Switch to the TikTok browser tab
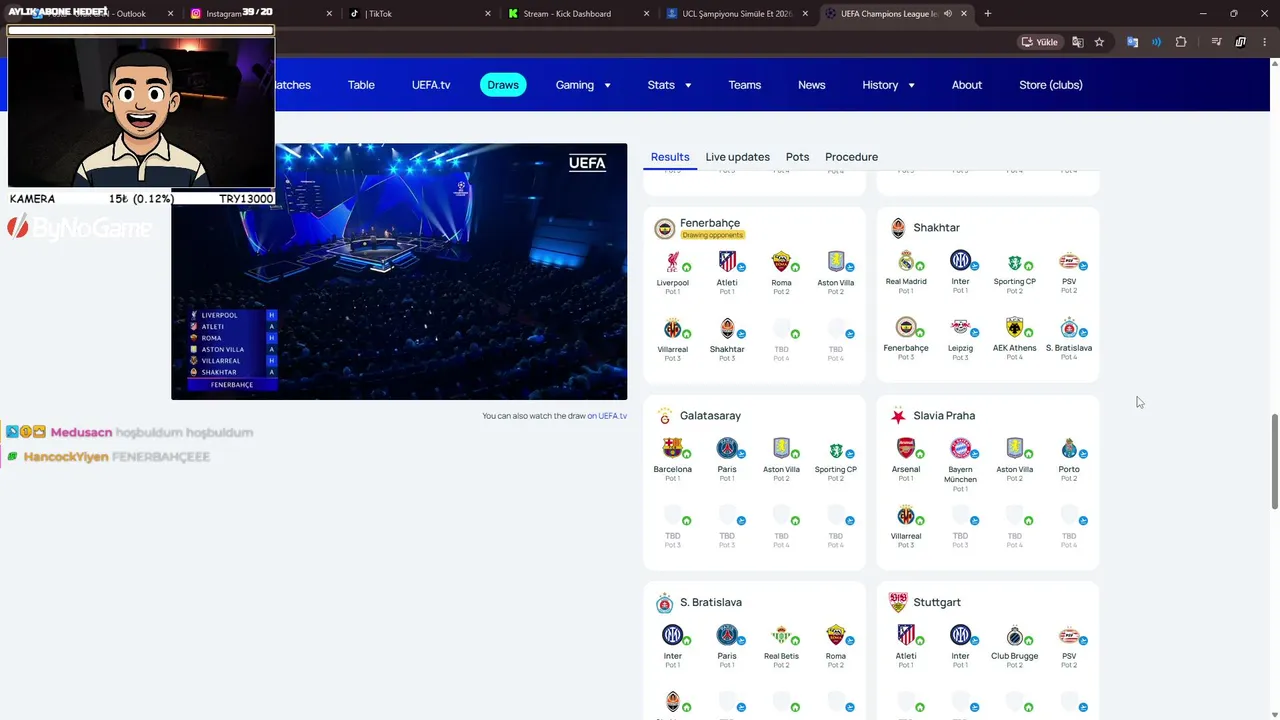Screen dimensions: 1280x720 418,14
